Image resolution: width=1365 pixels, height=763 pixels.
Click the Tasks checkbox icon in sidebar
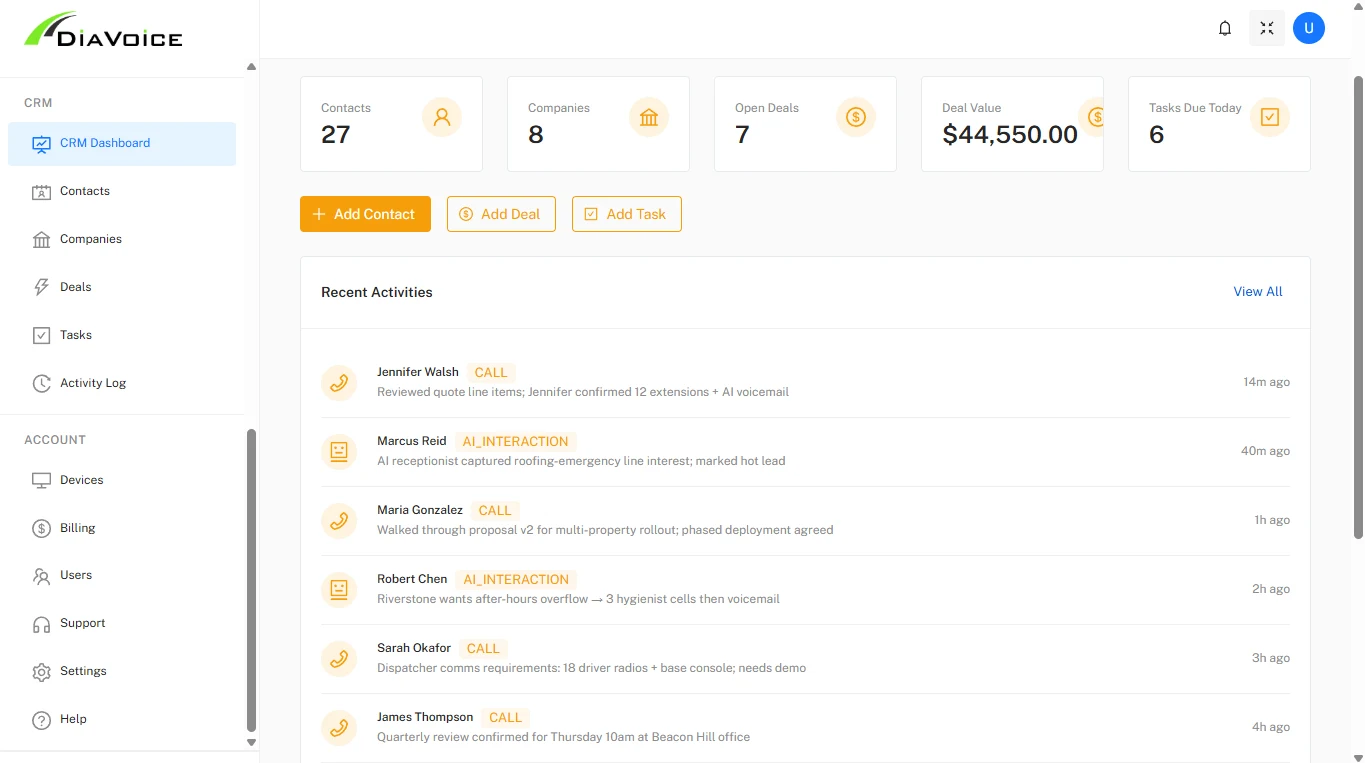(41, 336)
